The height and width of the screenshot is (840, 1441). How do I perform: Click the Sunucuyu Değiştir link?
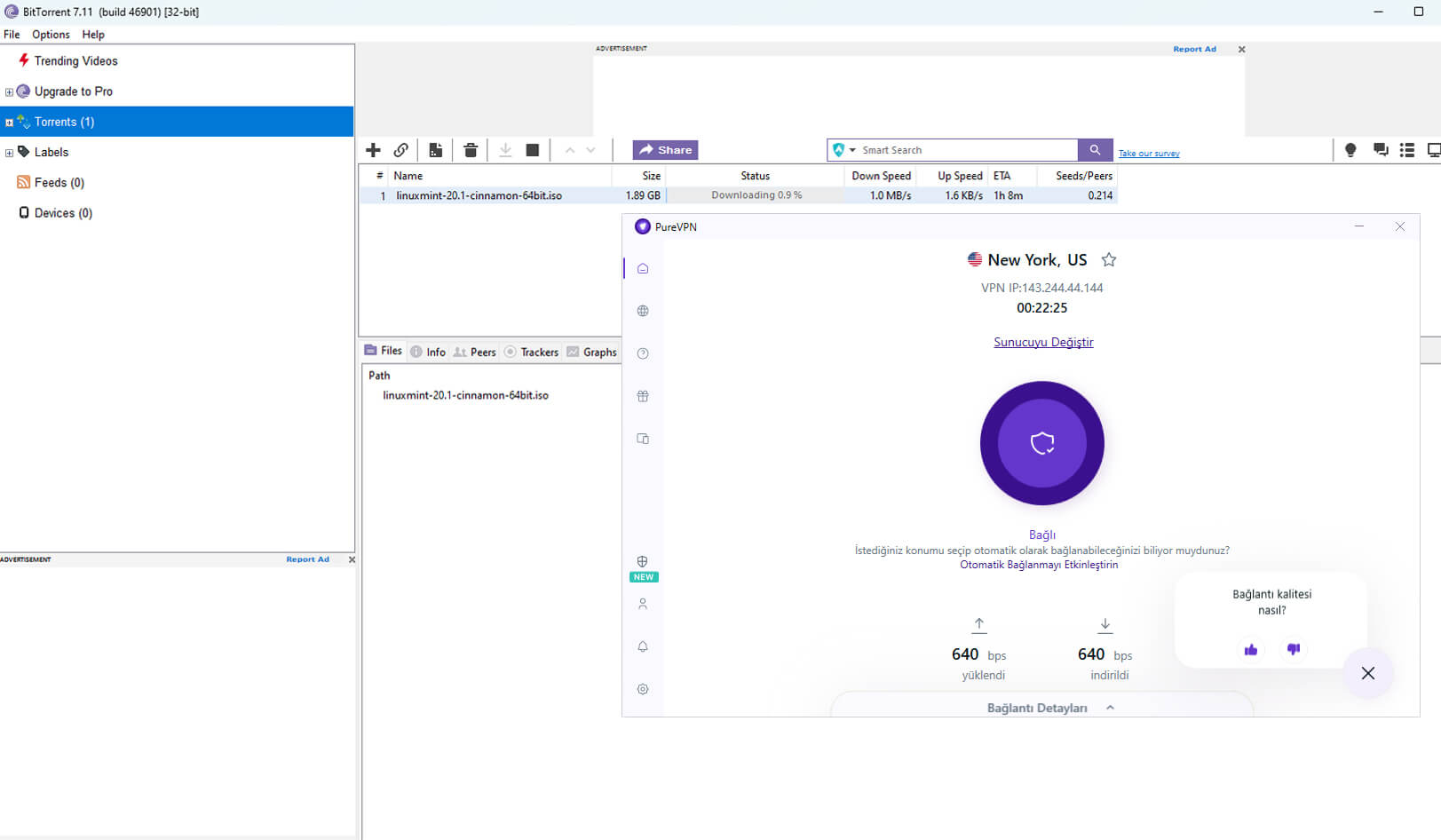pos(1043,342)
